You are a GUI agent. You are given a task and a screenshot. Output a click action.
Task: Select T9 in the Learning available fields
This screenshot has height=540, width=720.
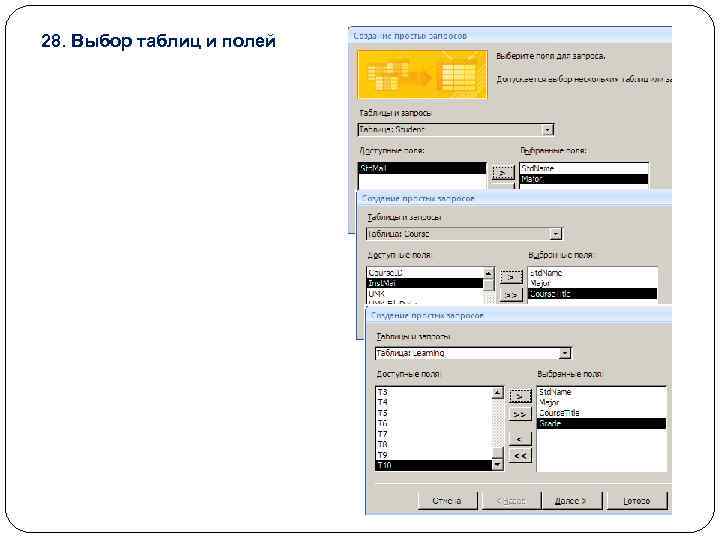pos(433,455)
